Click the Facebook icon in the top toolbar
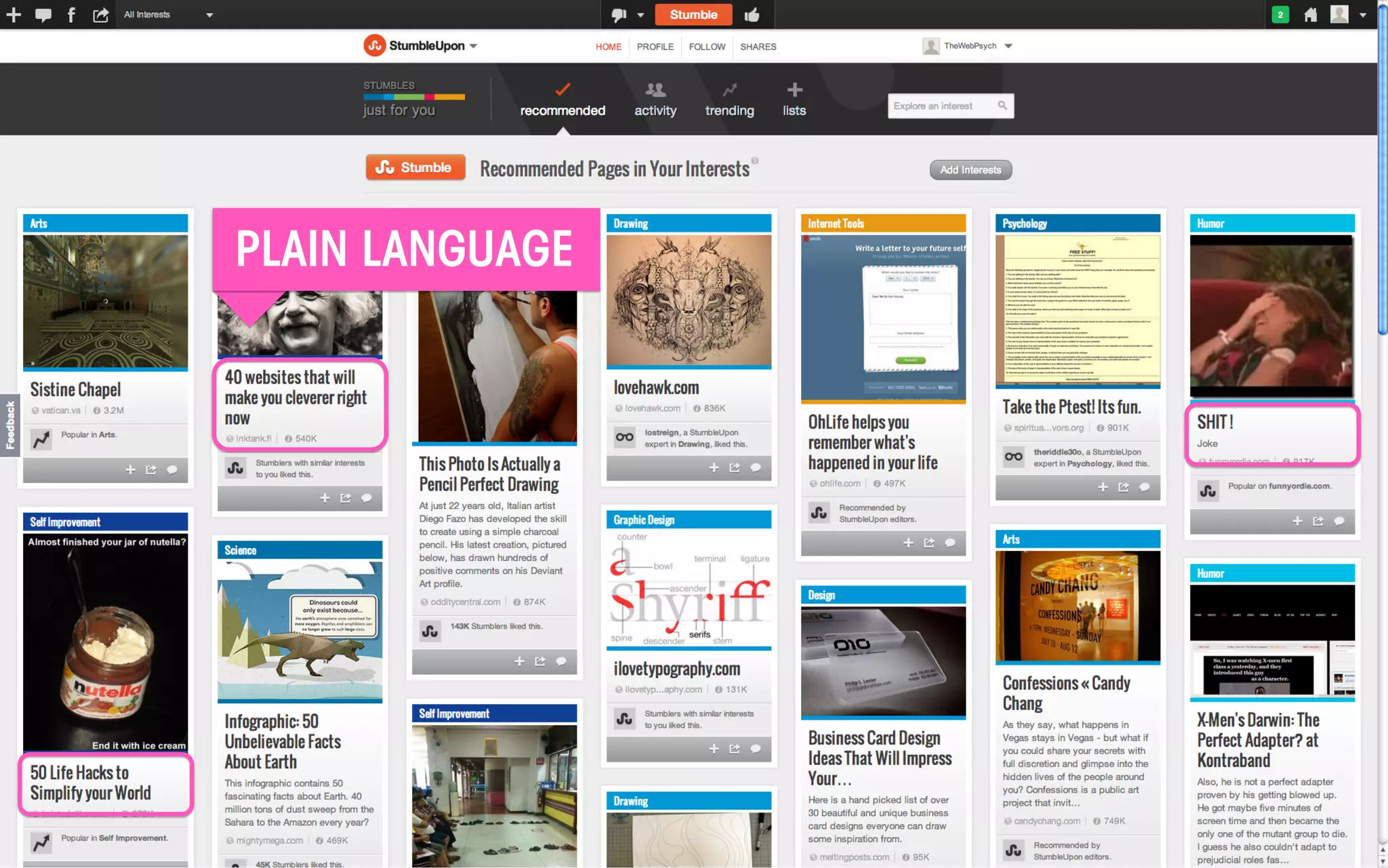This screenshot has width=1388, height=868. point(71,14)
